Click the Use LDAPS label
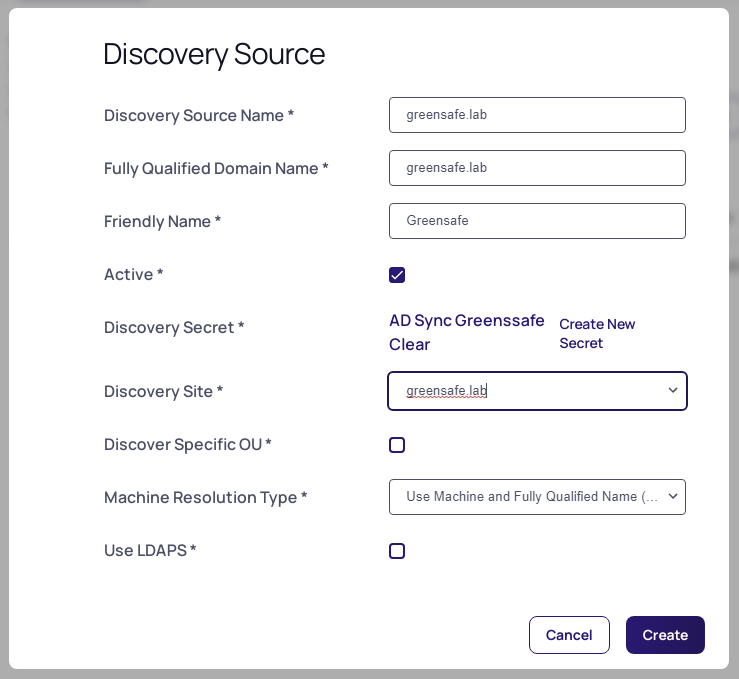 (x=150, y=550)
